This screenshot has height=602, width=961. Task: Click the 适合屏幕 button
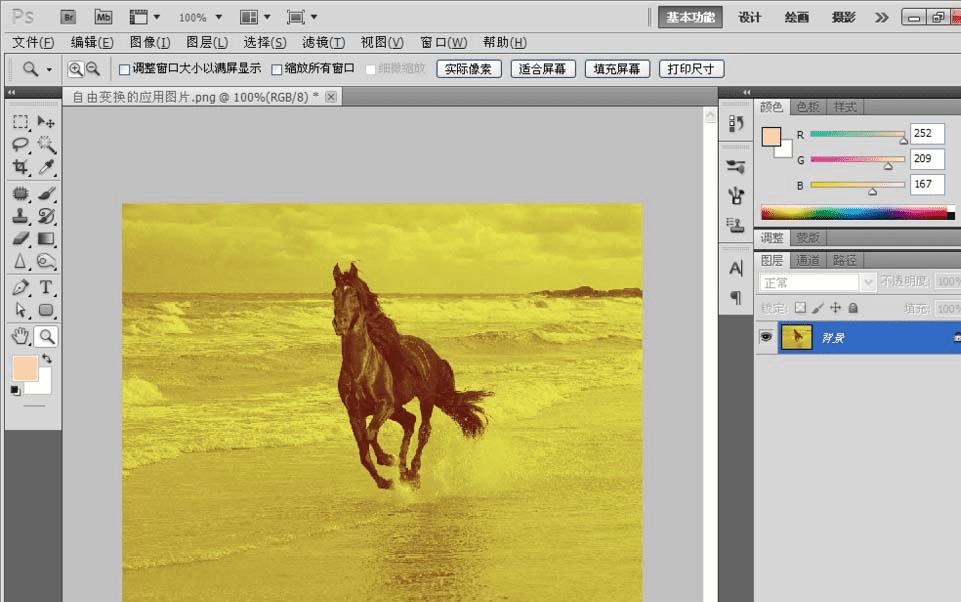coord(541,69)
